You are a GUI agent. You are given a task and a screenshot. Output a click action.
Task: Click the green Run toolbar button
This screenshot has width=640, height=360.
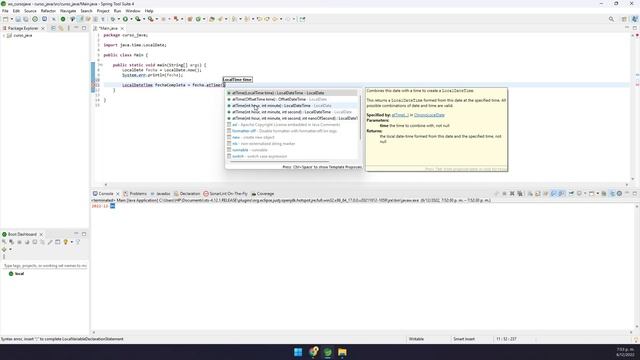point(125,19)
